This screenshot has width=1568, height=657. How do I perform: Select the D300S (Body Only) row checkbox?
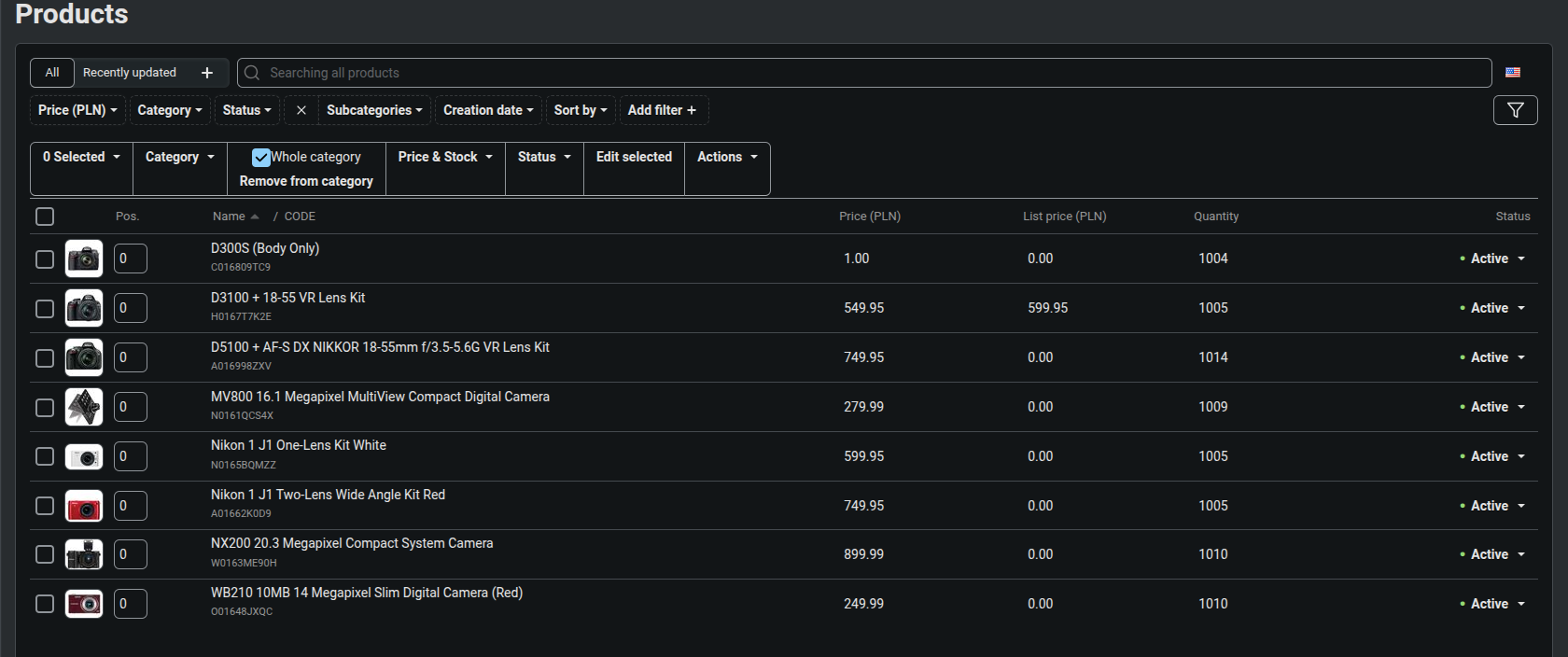45,259
